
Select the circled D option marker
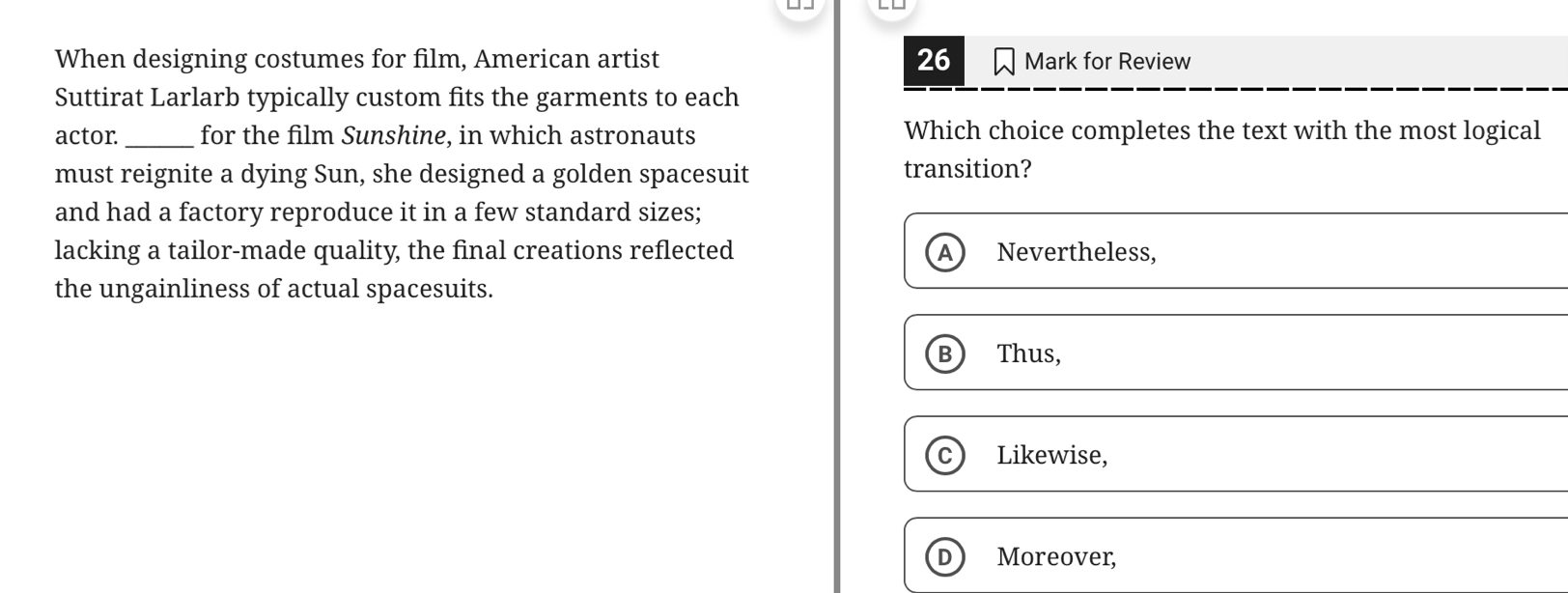[945, 556]
